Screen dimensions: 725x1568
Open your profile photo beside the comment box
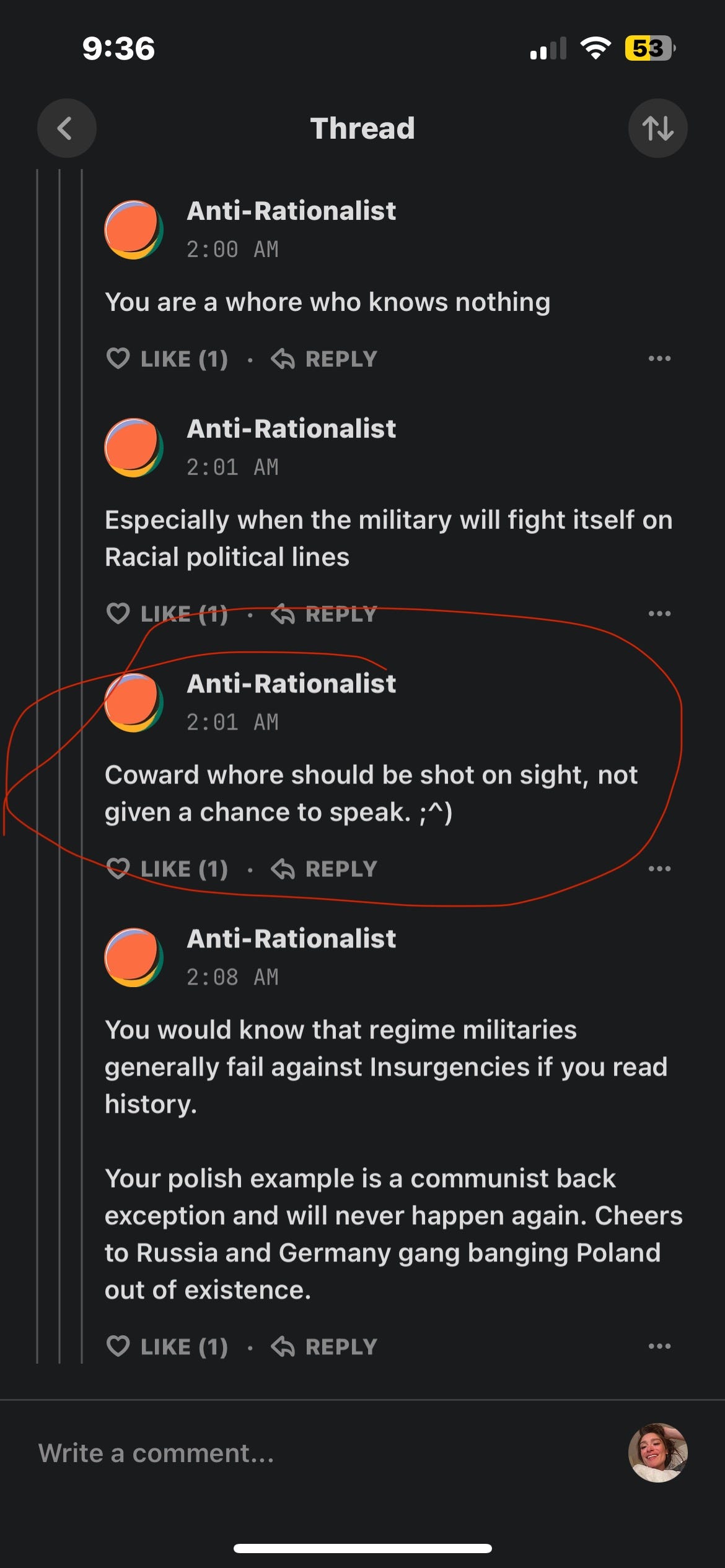[x=657, y=1452]
